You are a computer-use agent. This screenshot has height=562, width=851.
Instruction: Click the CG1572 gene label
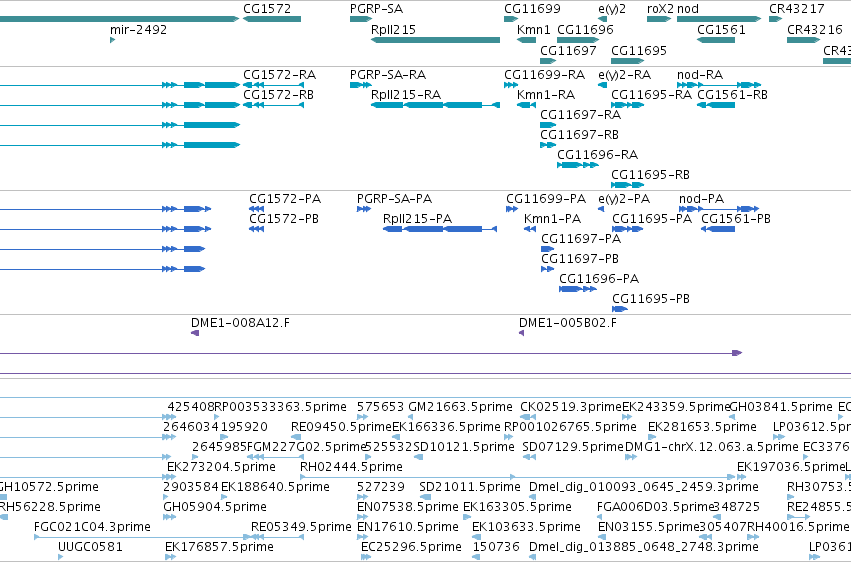(266, 9)
